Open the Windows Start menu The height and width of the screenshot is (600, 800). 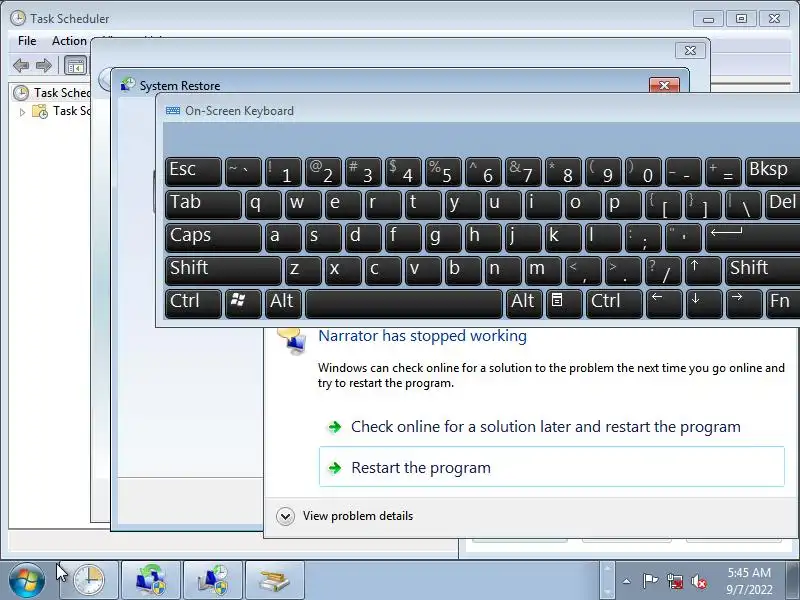[27, 580]
